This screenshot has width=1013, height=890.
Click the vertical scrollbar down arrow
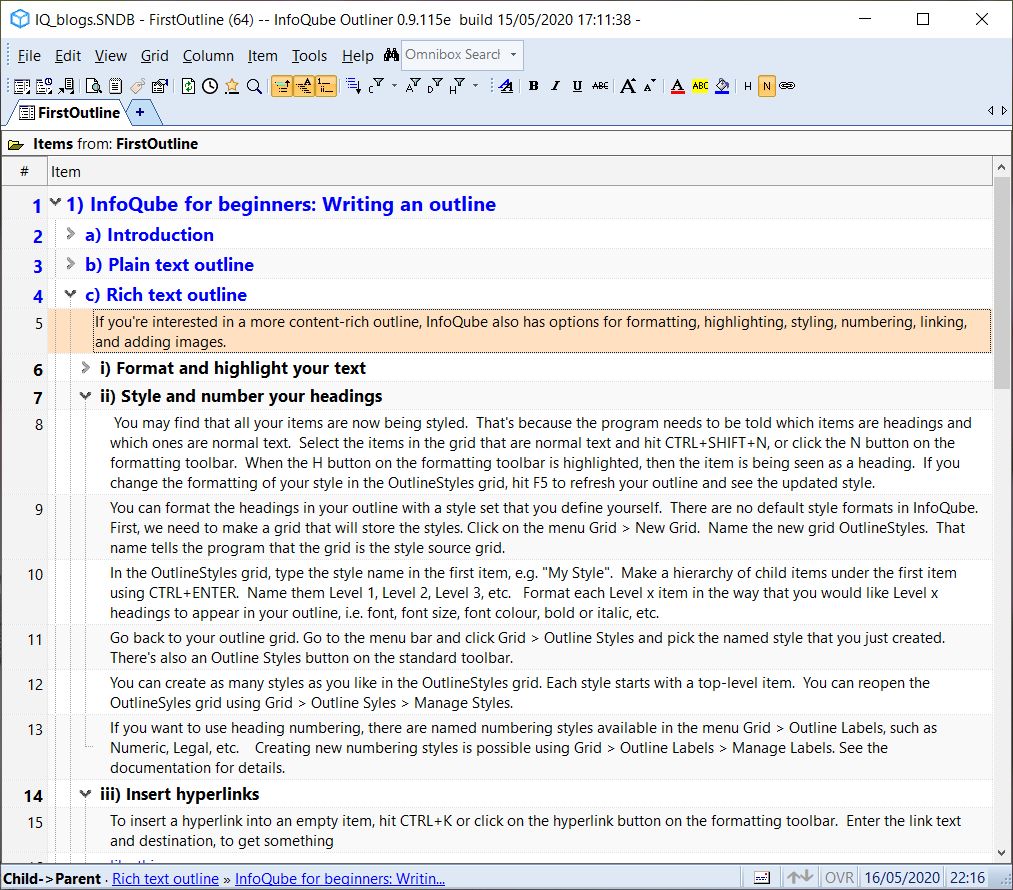pyautogui.click(x=1001, y=853)
